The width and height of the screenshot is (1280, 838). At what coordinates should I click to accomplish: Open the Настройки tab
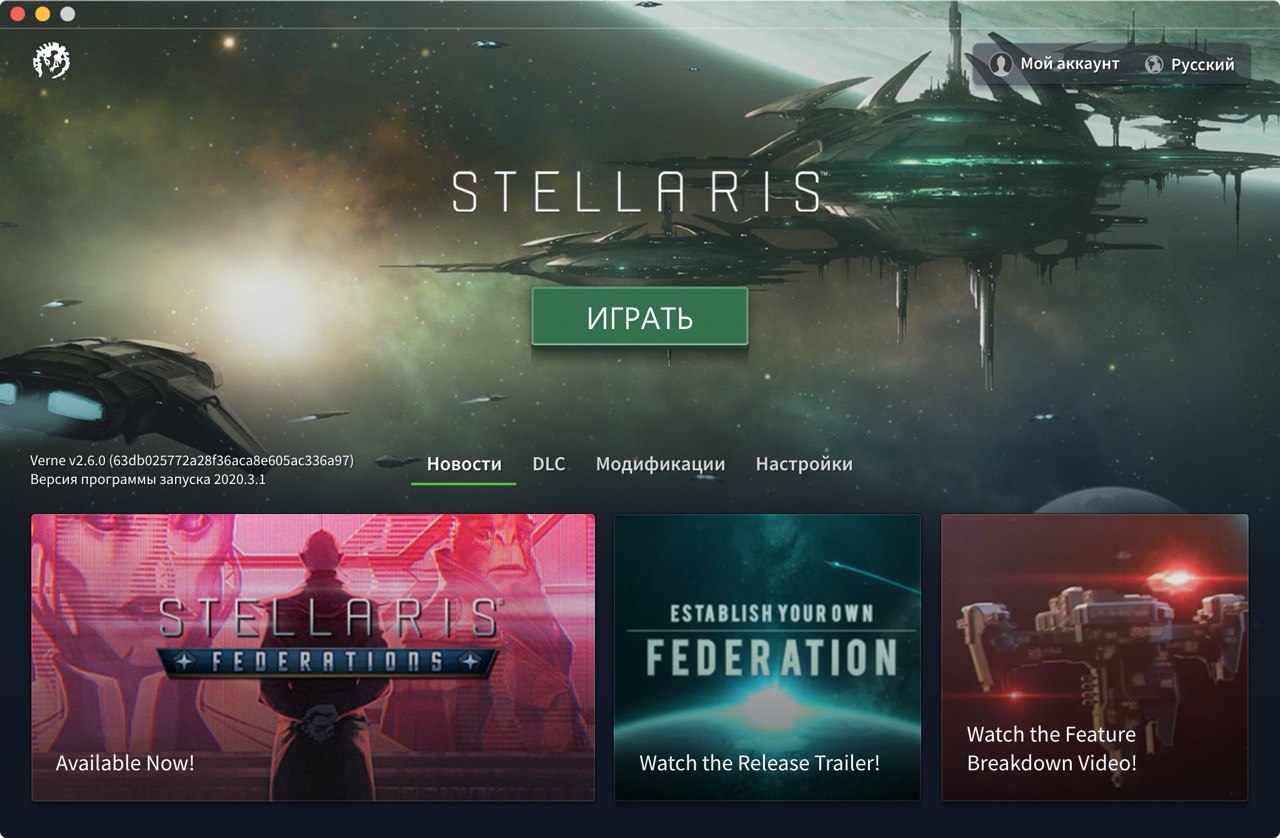tap(804, 464)
